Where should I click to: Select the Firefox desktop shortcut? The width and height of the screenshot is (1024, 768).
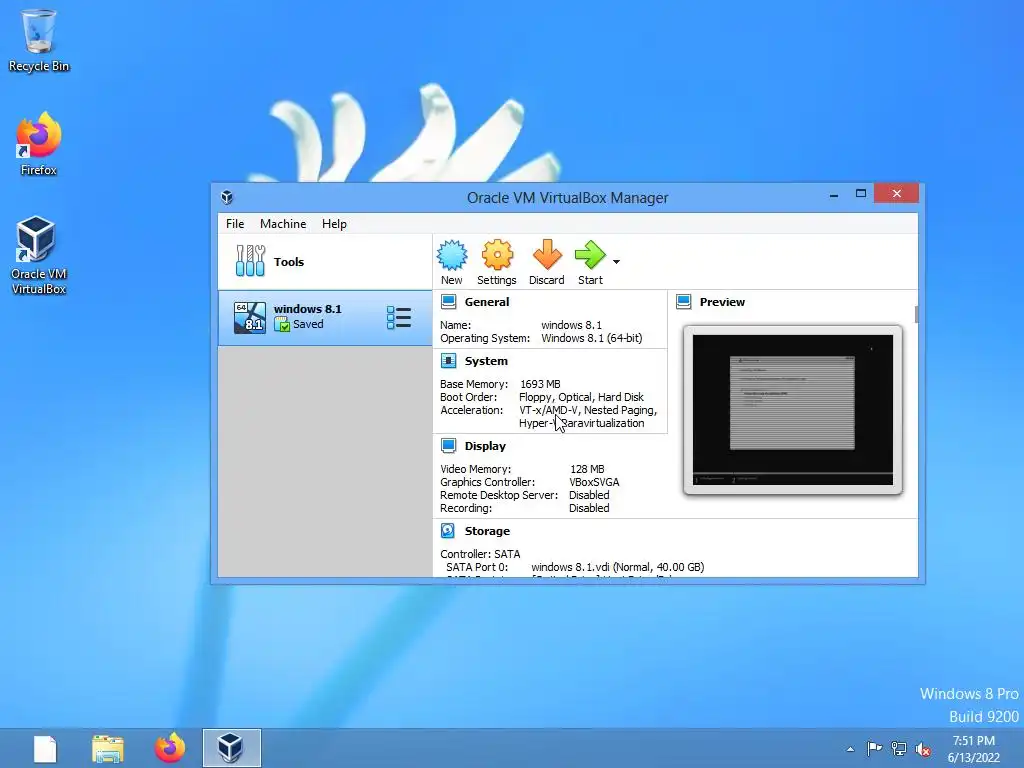39,144
